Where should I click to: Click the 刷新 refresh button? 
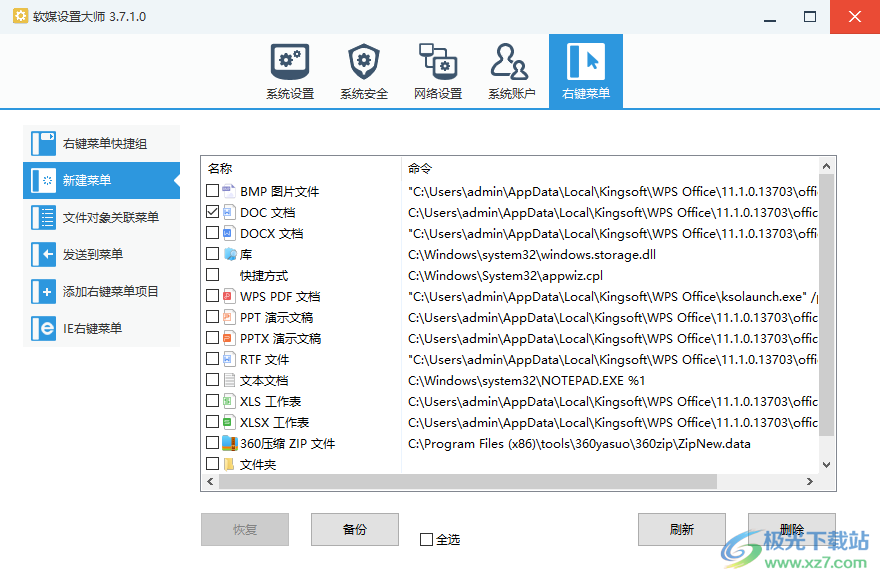click(x=682, y=530)
